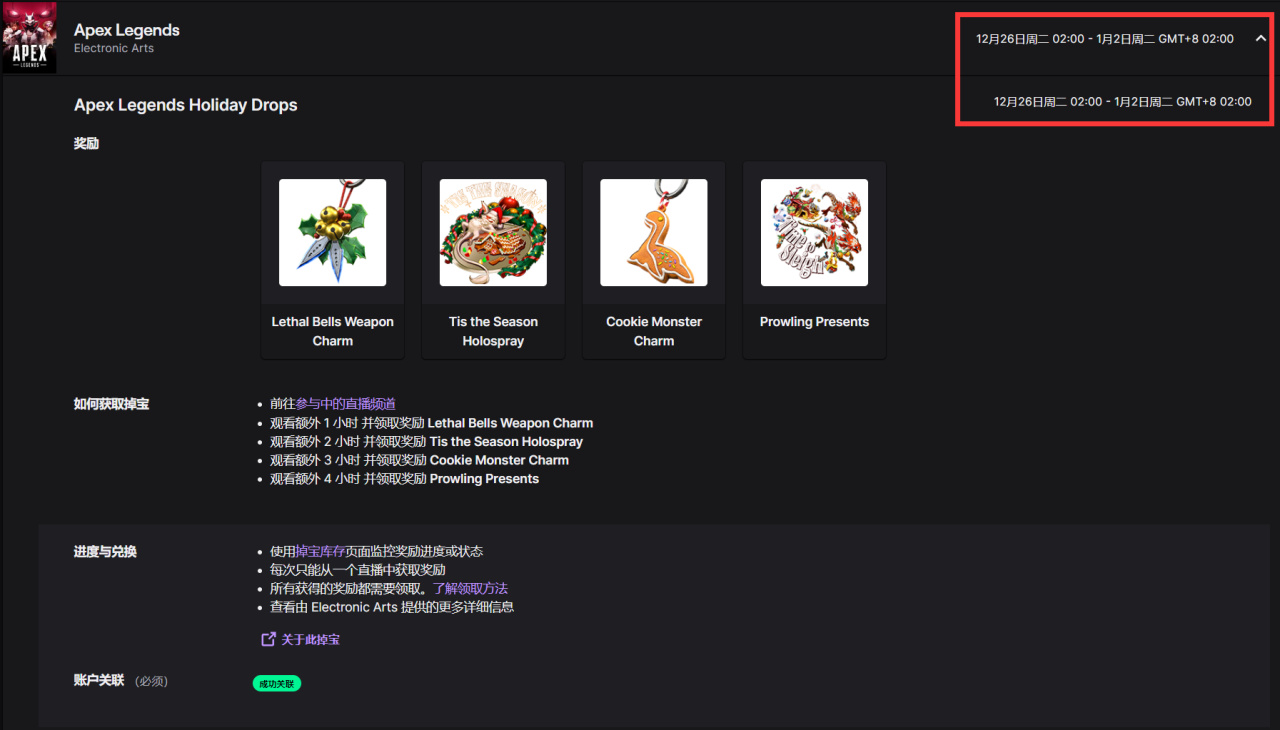Click the 如何获取掉宝 section label
This screenshot has height=730, width=1280.
pos(111,404)
